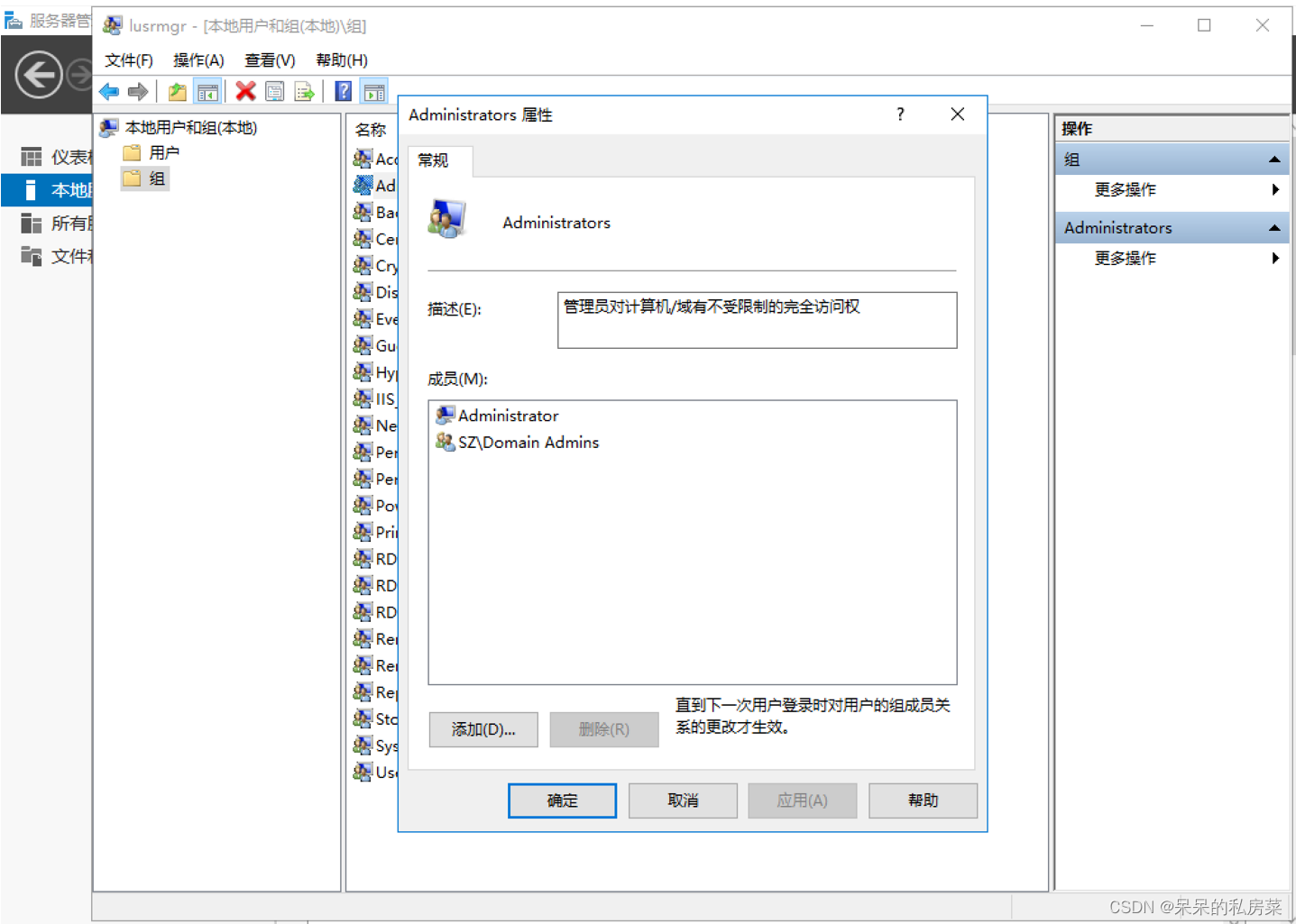
Task: Click the red X Delete toolbar icon
Action: (x=245, y=91)
